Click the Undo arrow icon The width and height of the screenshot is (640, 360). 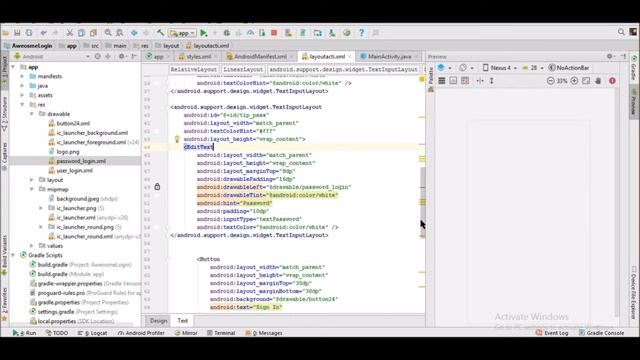tap(43, 33)
